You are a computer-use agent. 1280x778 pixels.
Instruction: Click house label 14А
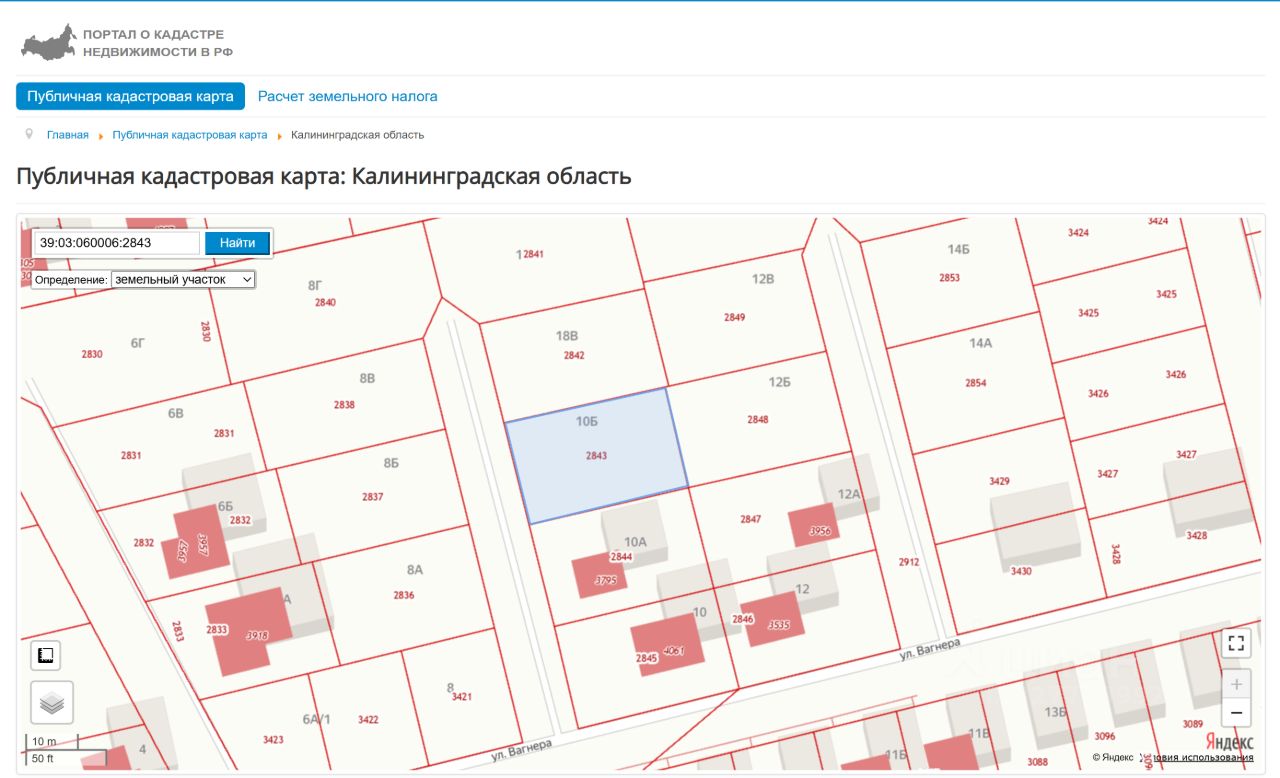pyautogui.click(x=981, y=343)
